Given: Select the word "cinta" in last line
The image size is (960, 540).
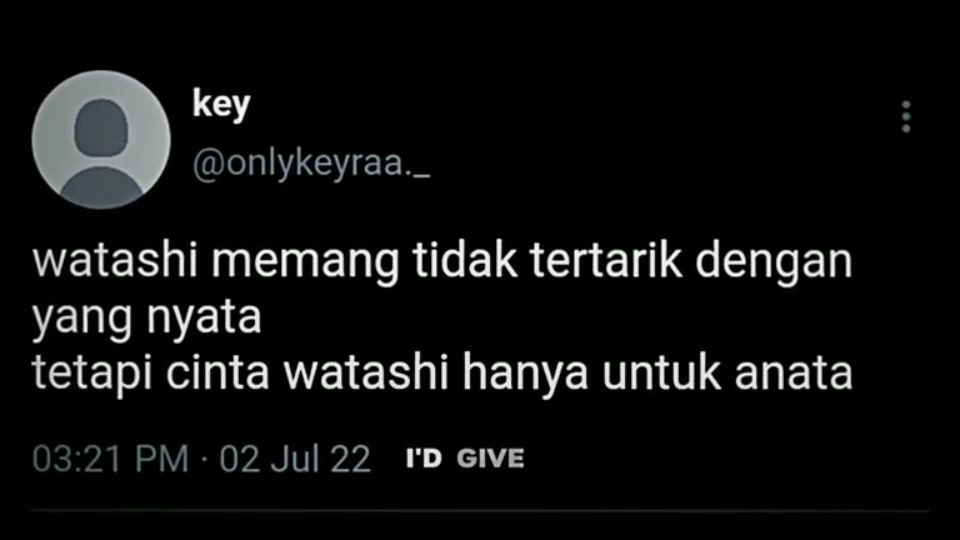Looking at the screenshot, I should 217,373.
